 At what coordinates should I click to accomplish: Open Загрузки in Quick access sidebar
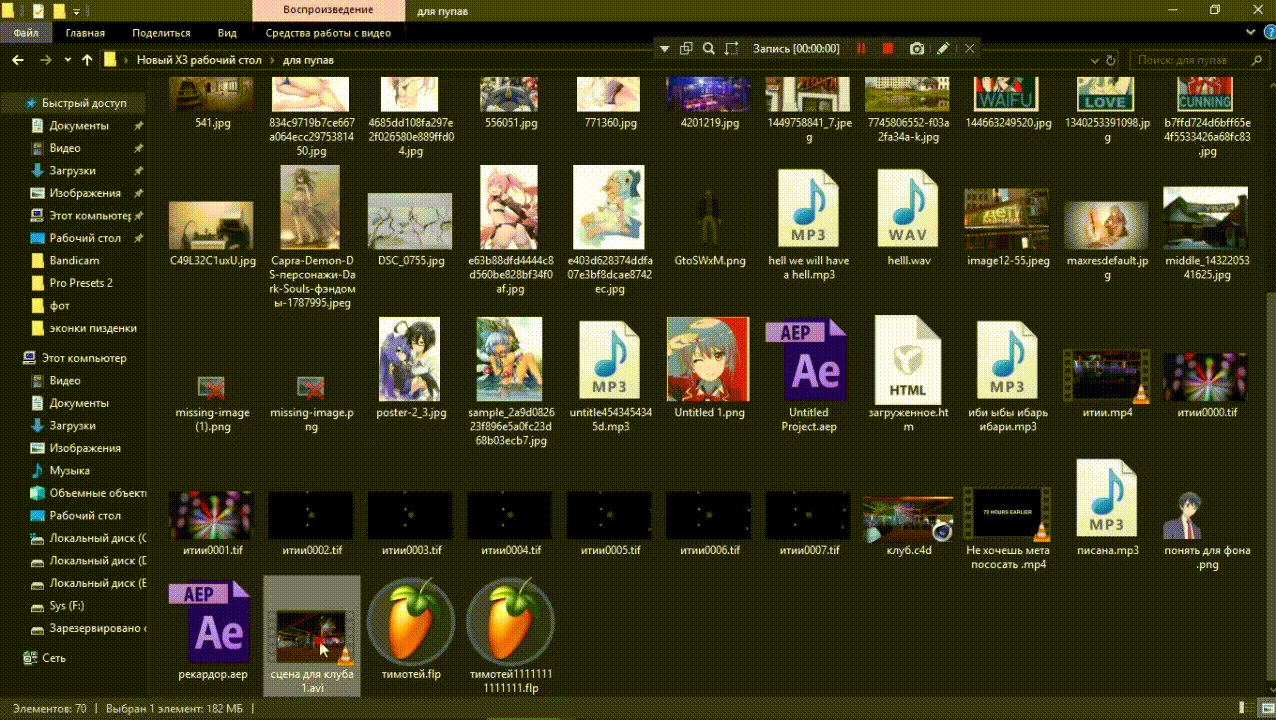click(x=72, y=171)
